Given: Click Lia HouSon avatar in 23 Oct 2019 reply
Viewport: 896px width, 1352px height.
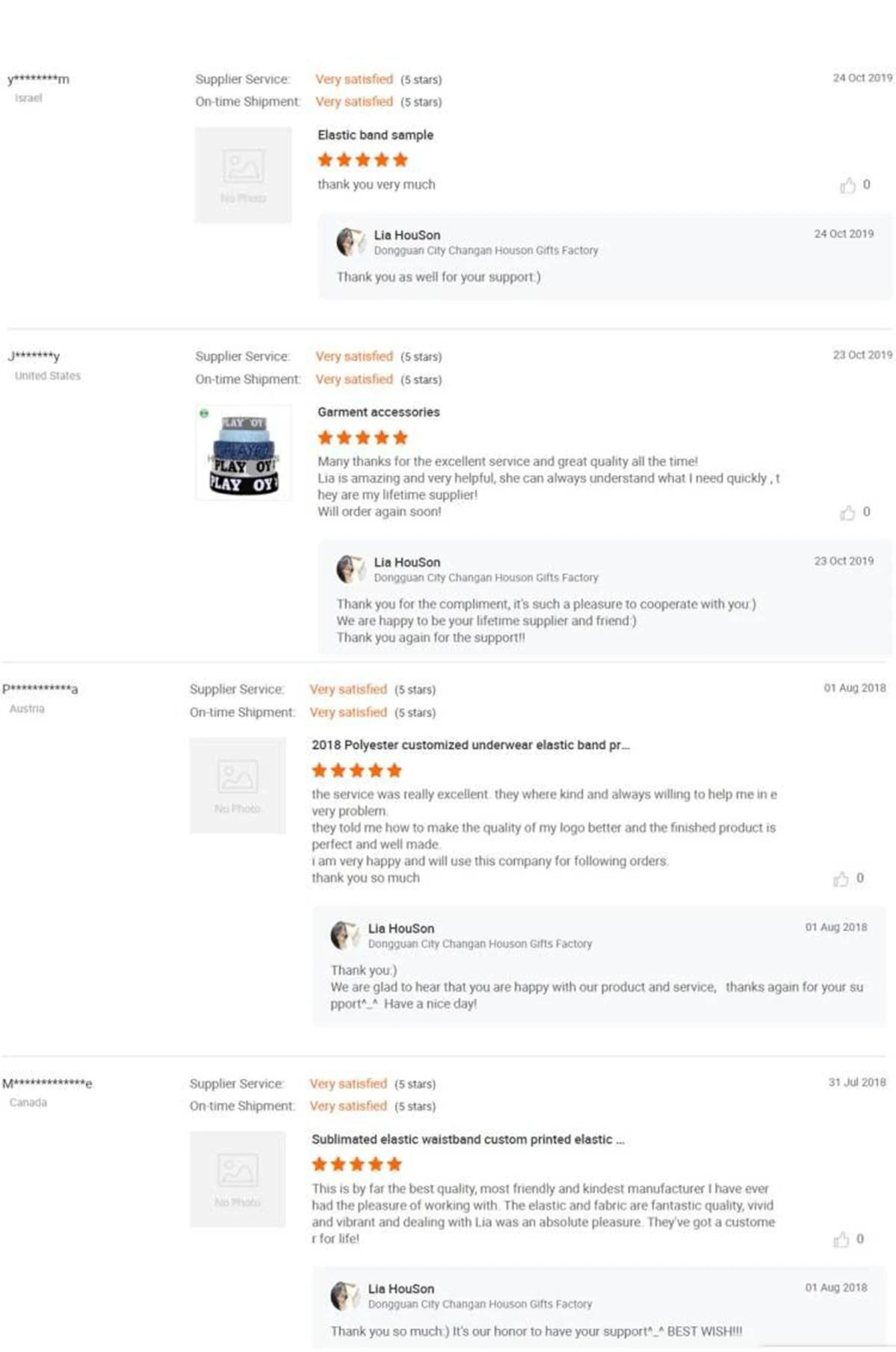Looking at the screenshot, I should click(x=349, y=569).
